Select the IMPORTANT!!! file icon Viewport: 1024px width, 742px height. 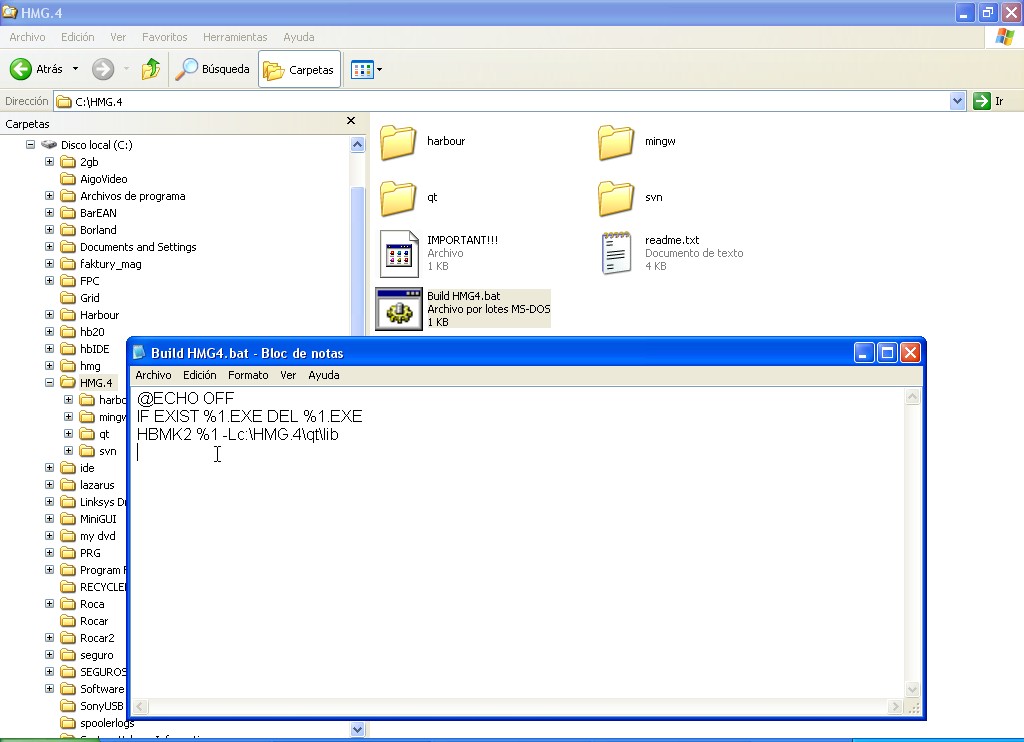[399, 253]
